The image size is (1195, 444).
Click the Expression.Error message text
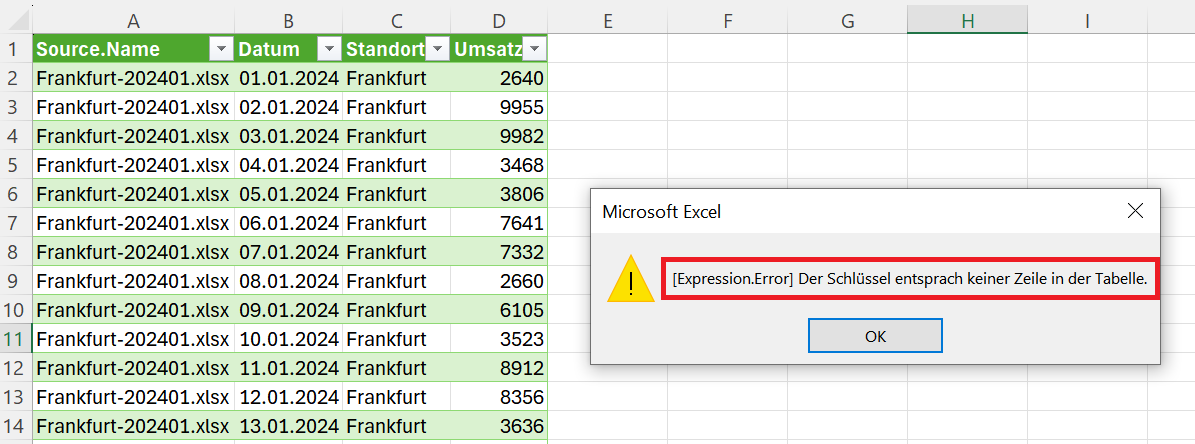(x=910, y=279)
